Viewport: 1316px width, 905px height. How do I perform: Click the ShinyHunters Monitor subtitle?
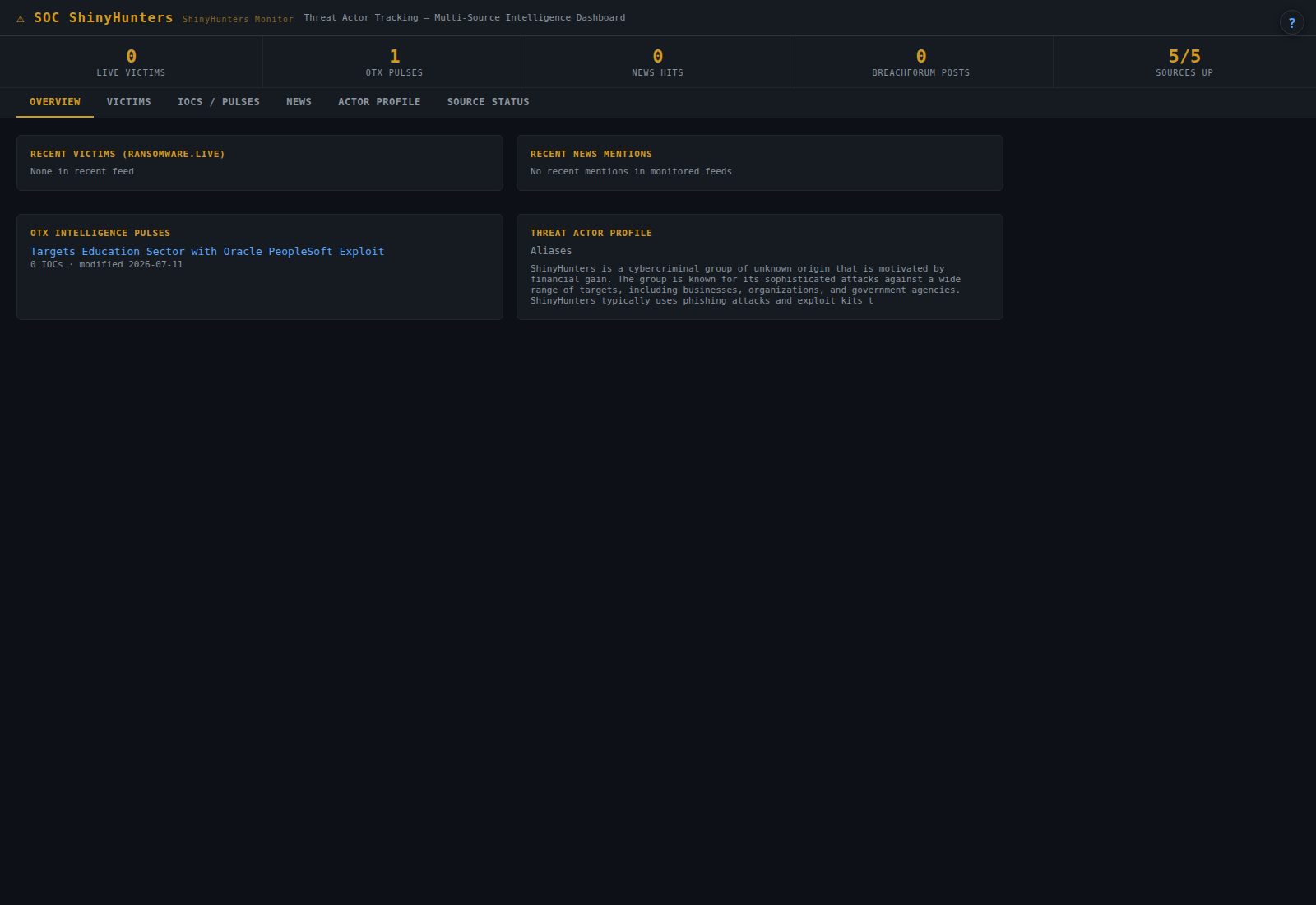pyautogui.click(x=238, y=19)
